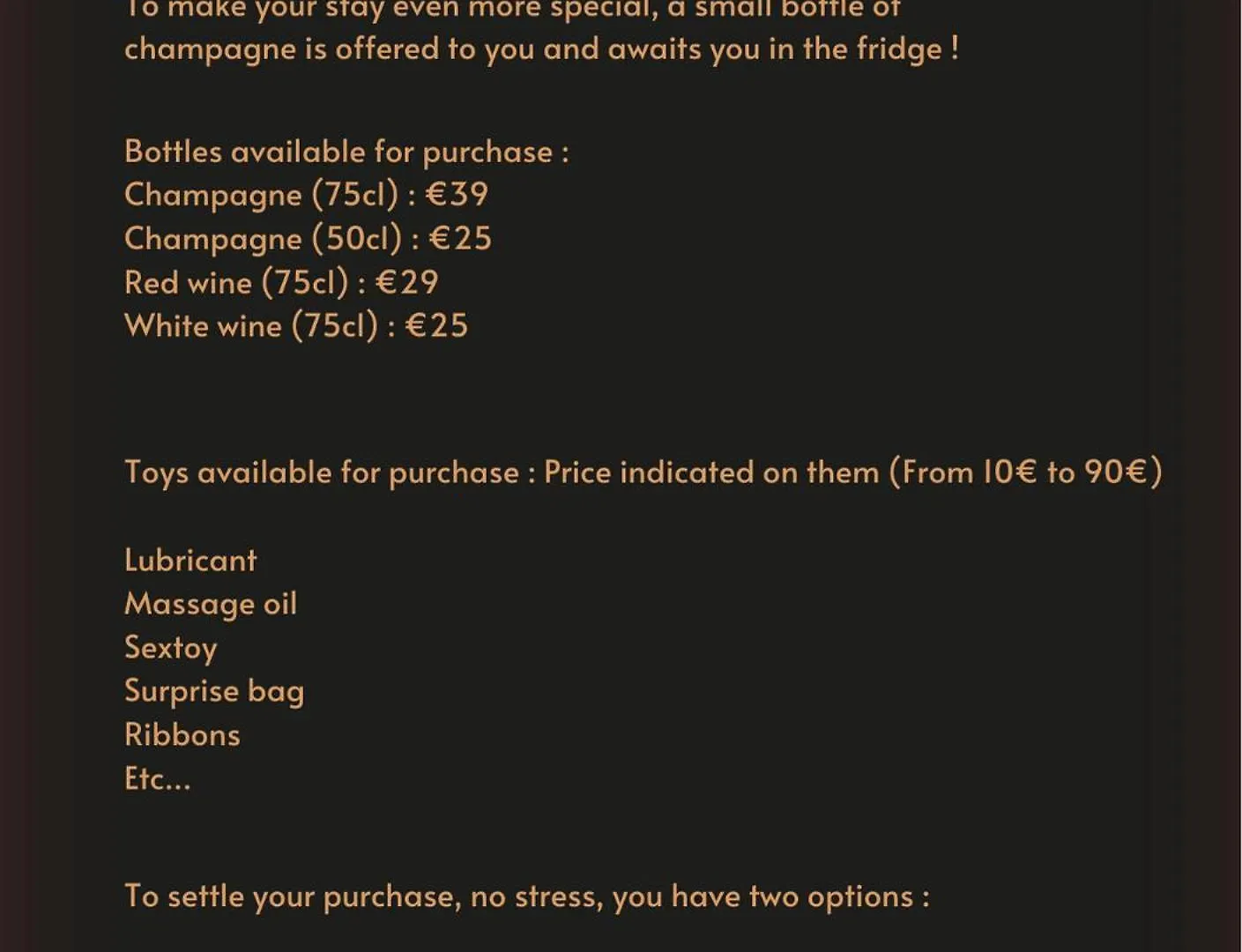Select the Champagne (75cl) €39 line
The width and height of the screenshot is (1242, 952).
point(306,195)
